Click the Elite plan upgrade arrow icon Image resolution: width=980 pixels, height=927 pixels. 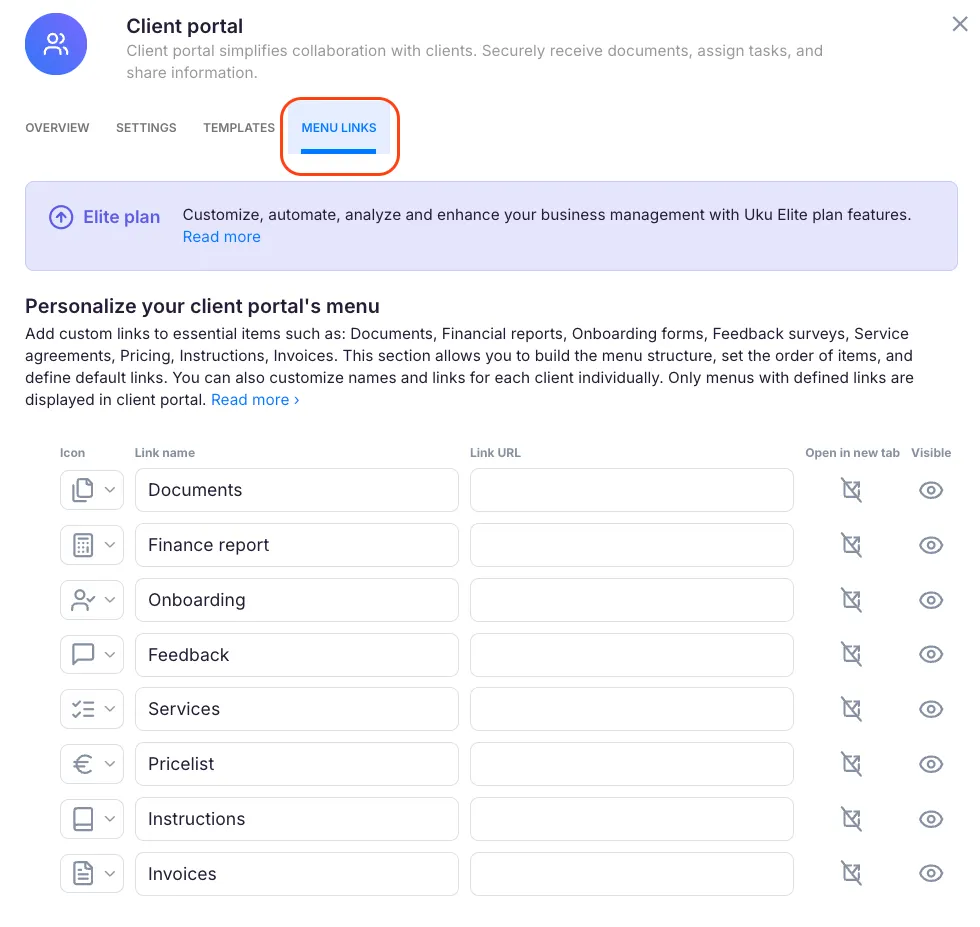(x=61, y=217)
